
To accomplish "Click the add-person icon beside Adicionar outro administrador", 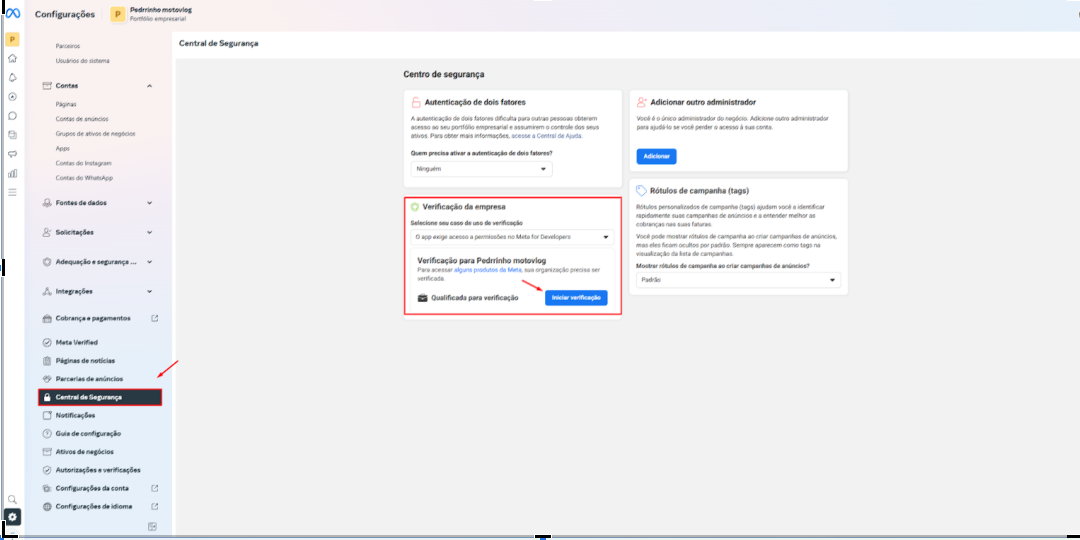I will (641, 102).
